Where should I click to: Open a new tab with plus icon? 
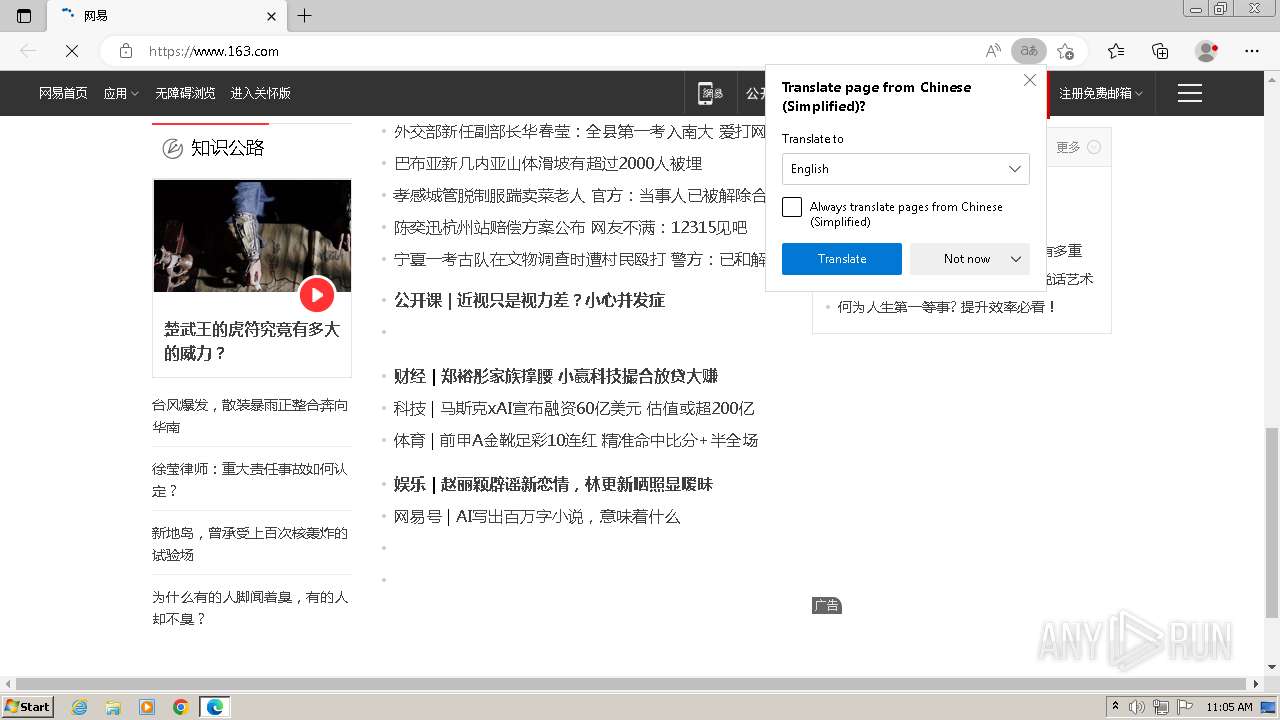point(305,16)
